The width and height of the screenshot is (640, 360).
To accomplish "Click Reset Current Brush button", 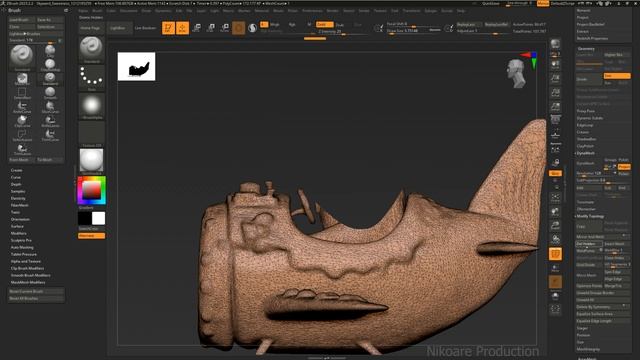I will (36, 291).
